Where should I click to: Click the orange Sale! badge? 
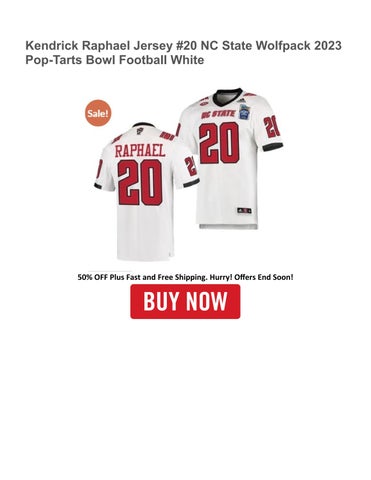(98, 113)
